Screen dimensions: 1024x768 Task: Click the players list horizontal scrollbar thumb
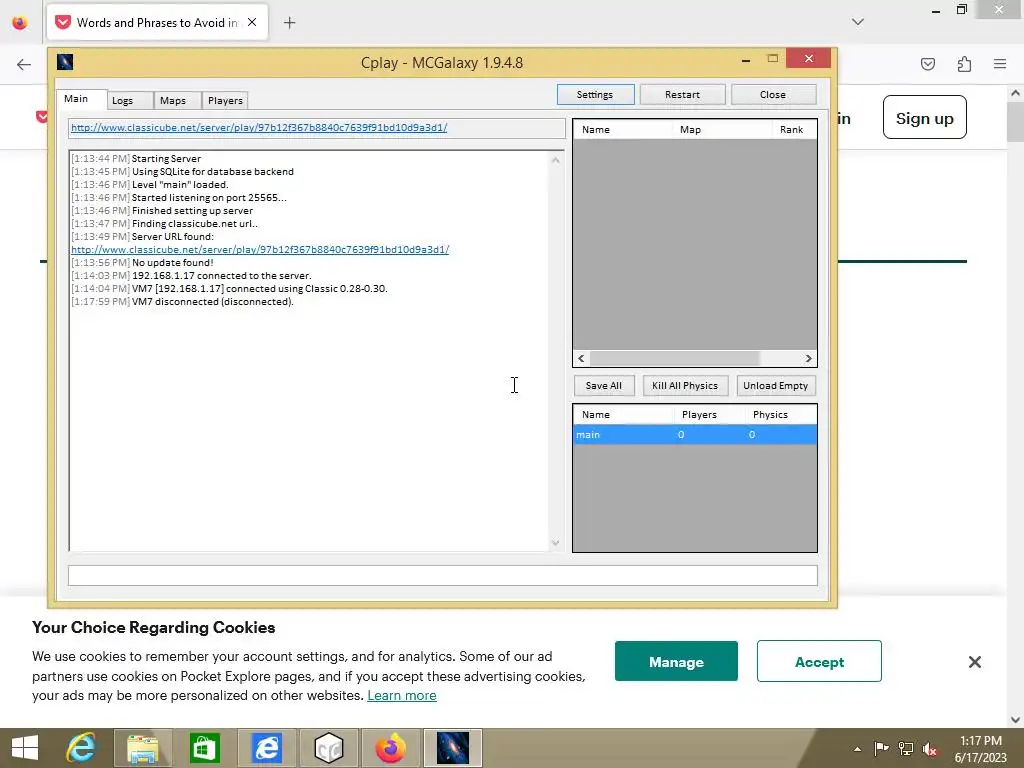[674, 359]
